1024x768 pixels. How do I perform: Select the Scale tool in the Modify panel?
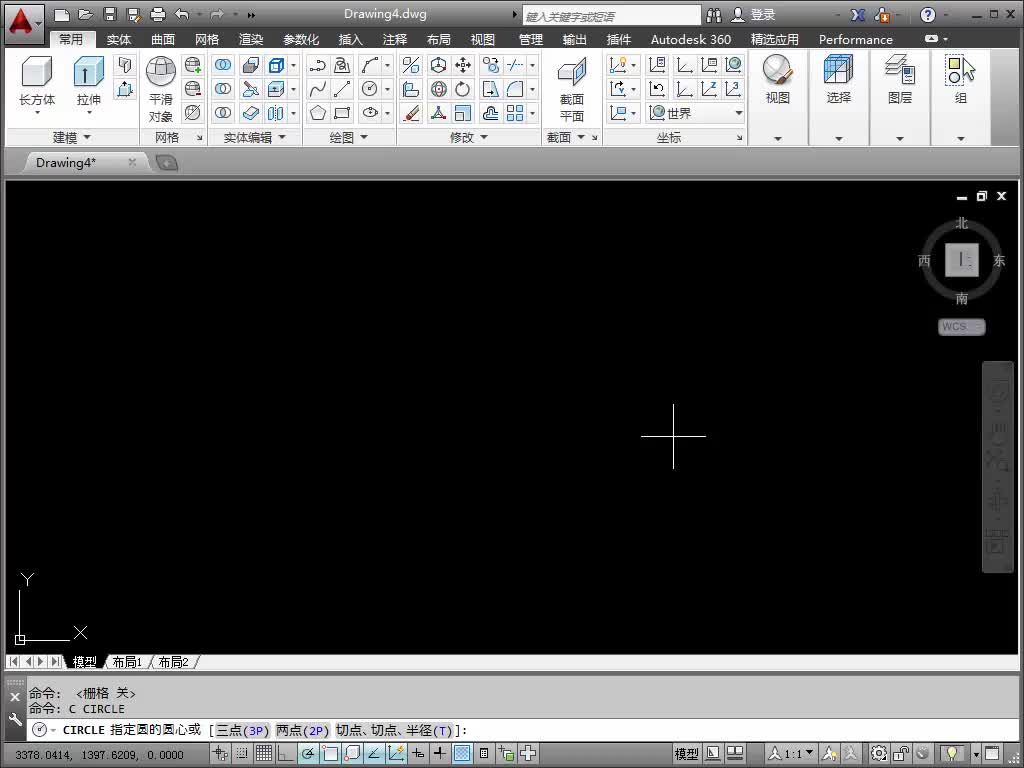click(463, 113)
